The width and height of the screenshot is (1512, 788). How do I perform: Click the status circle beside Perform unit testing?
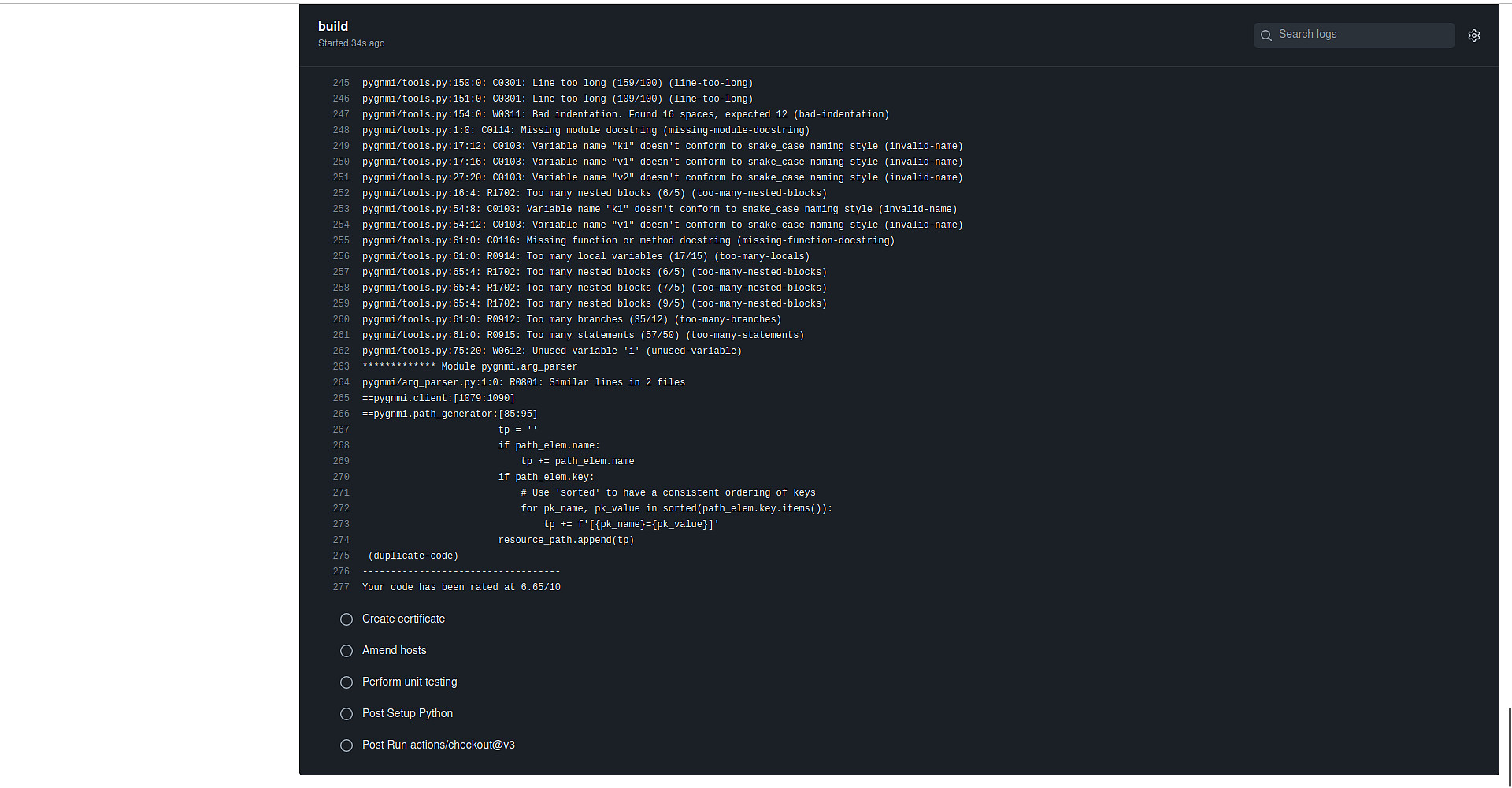click(x=346, y=682)
